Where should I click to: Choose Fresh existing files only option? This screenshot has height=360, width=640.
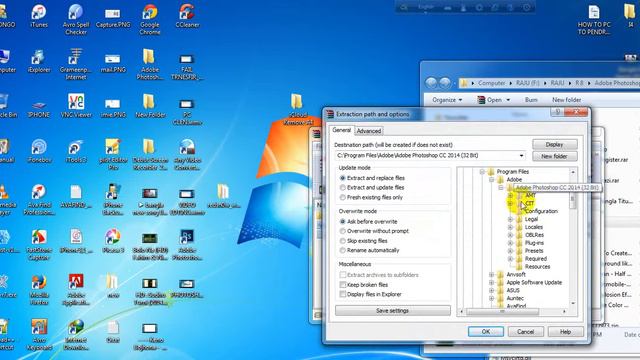click(342, 198)
